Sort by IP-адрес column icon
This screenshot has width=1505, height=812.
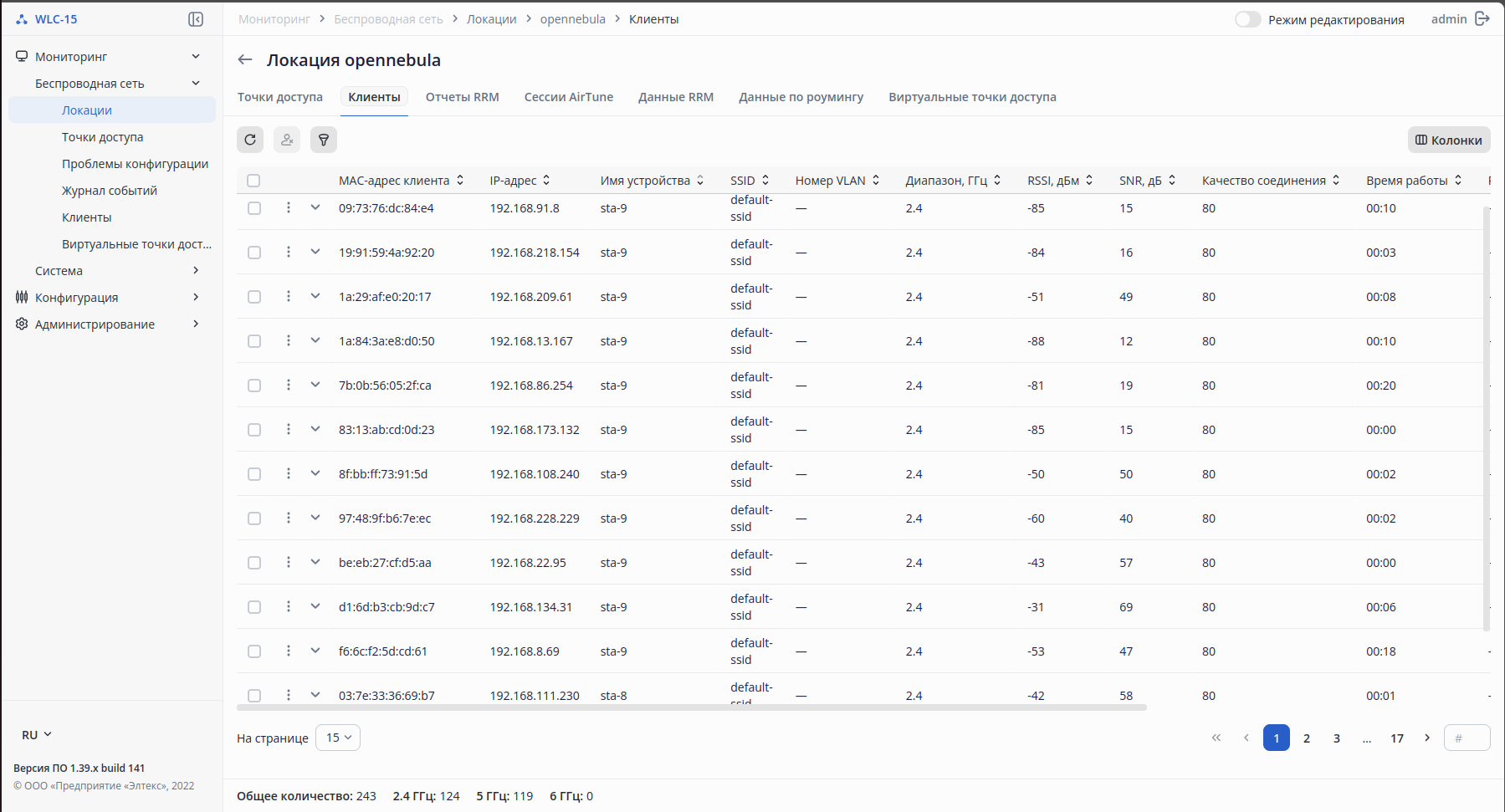[546, 180]
